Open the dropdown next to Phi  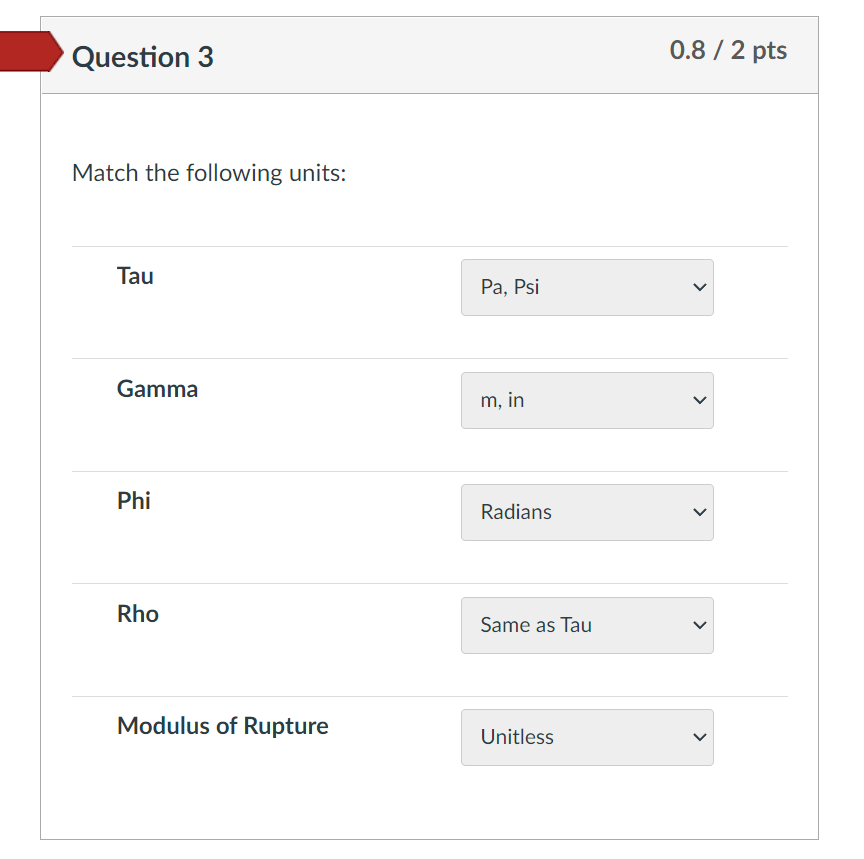coord(587,512)
